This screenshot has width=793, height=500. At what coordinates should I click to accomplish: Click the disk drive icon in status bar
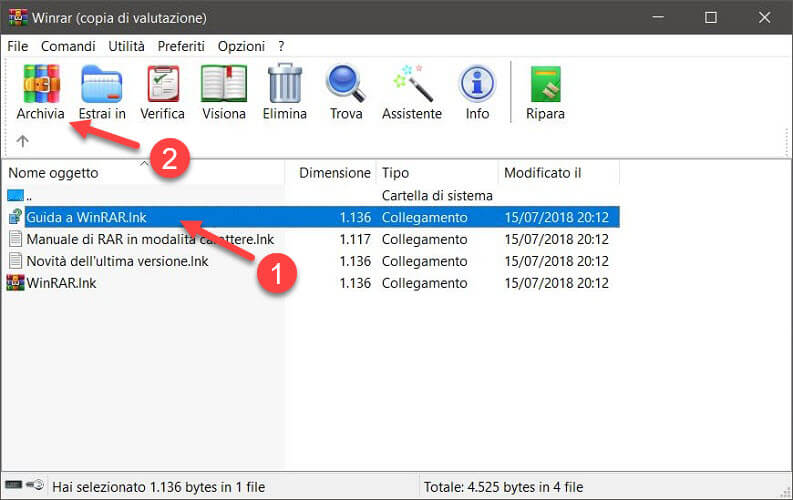[x=14, y=485]
